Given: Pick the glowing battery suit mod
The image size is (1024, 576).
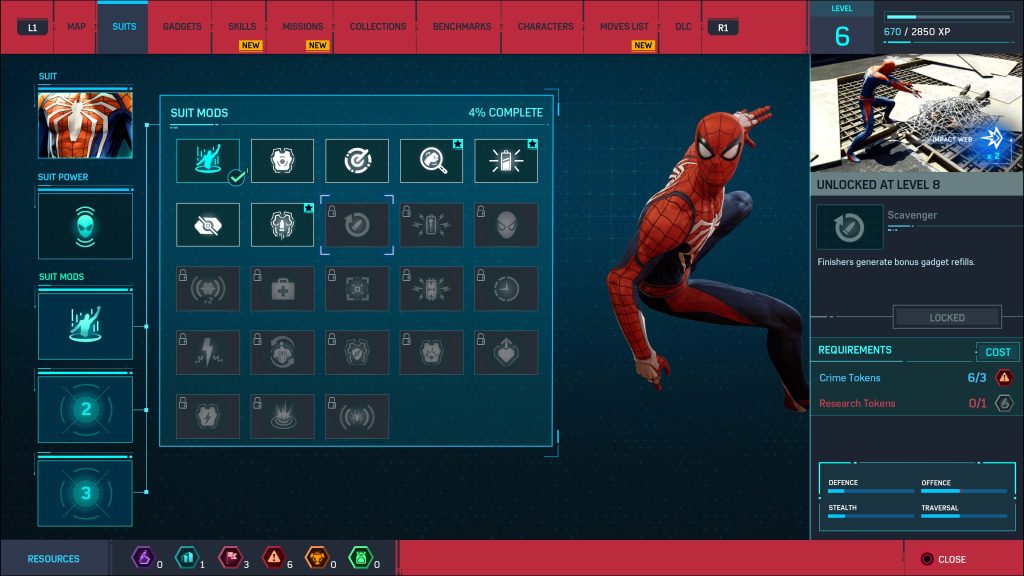Looking at the screenshot, I should (x=506, y=160).
